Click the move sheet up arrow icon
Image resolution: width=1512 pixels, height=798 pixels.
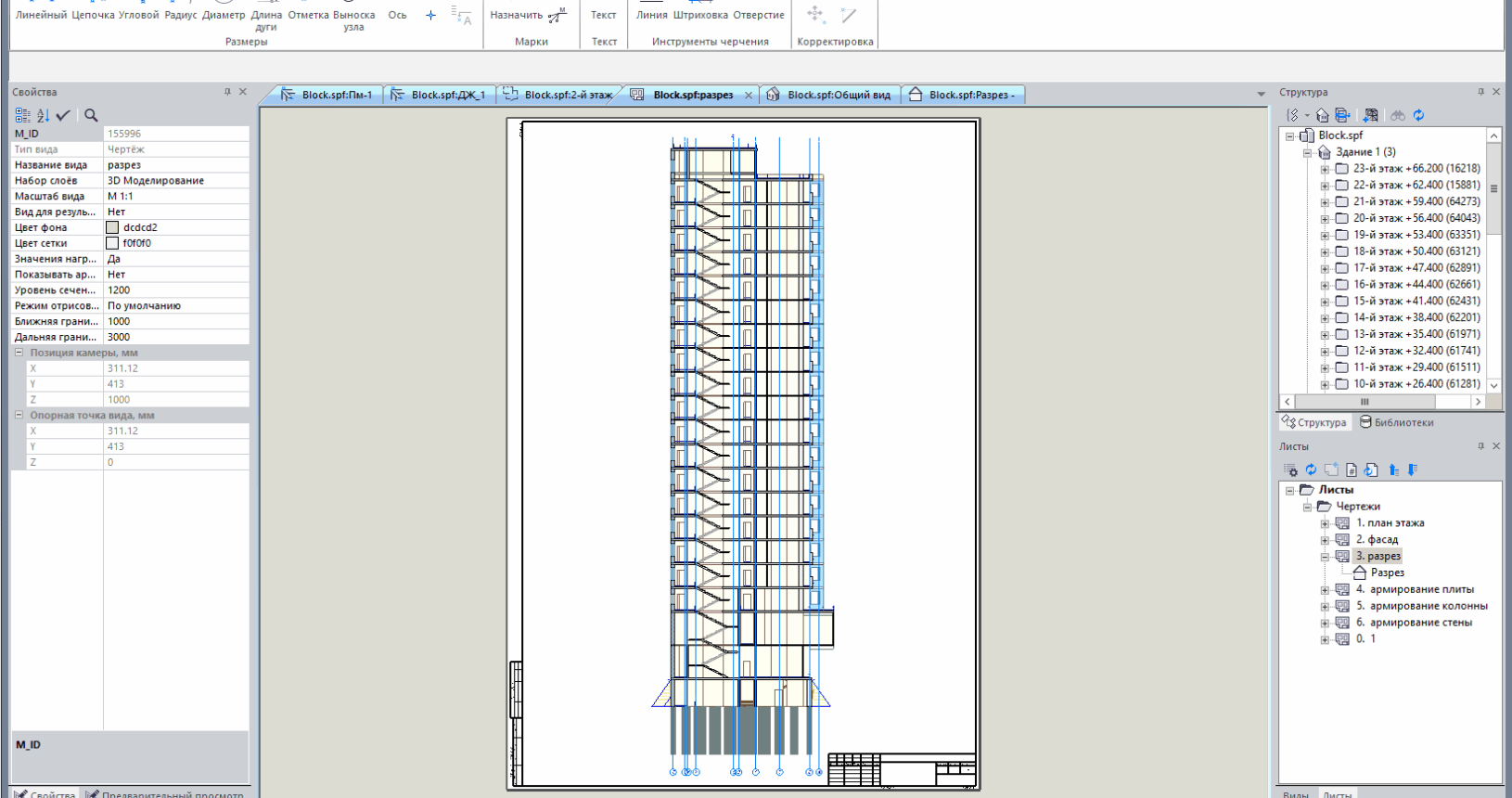(x=1393, y=470)
